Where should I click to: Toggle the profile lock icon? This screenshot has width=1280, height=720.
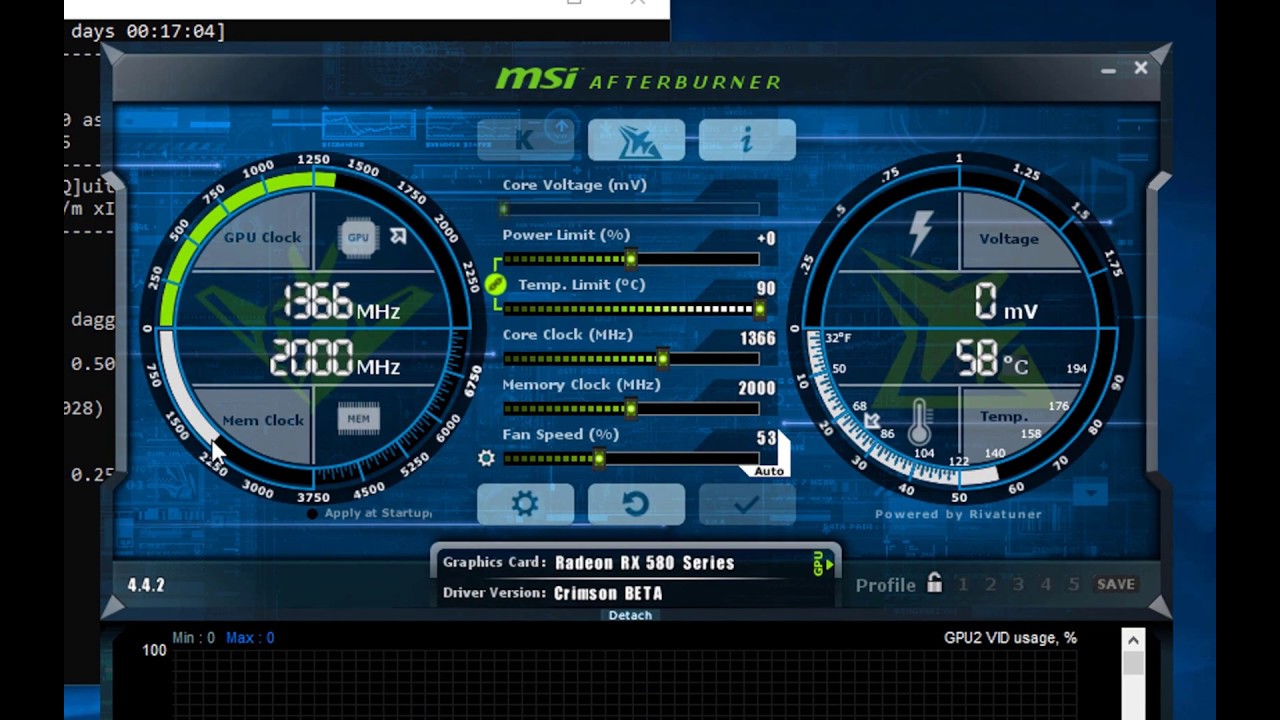(934, 582)
